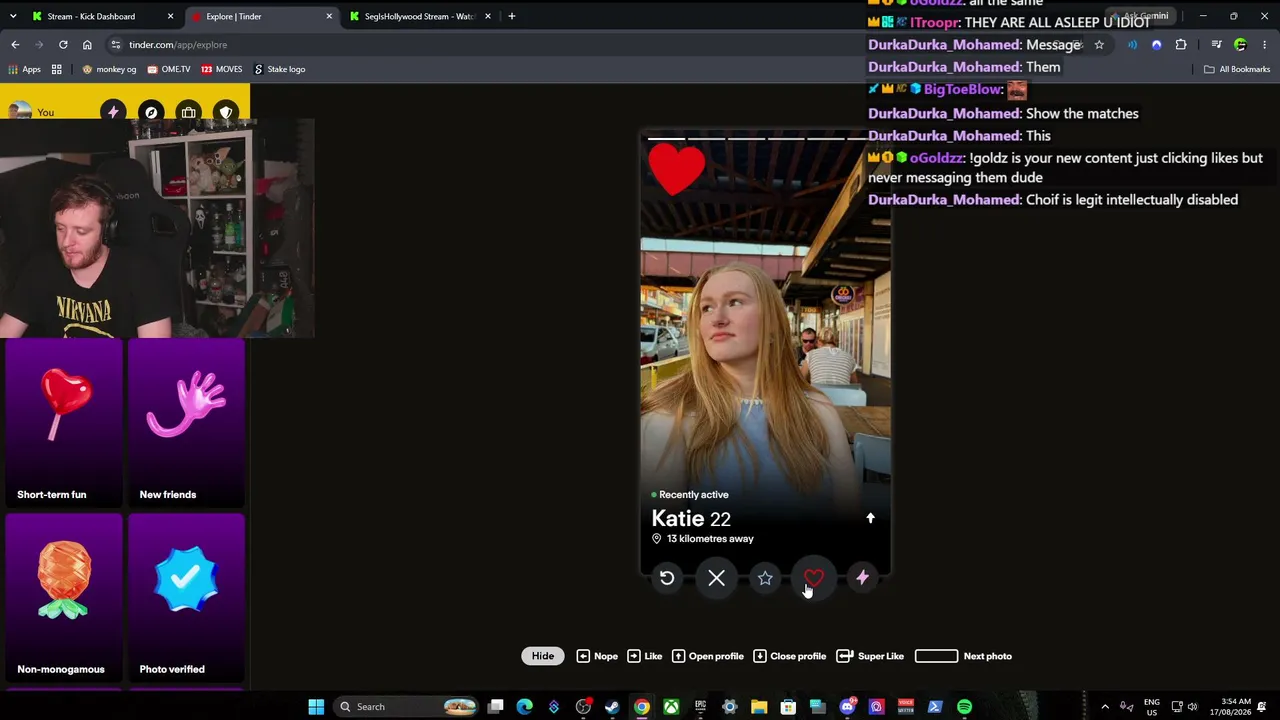Open Discord from the taskbar

coord(847,707)
